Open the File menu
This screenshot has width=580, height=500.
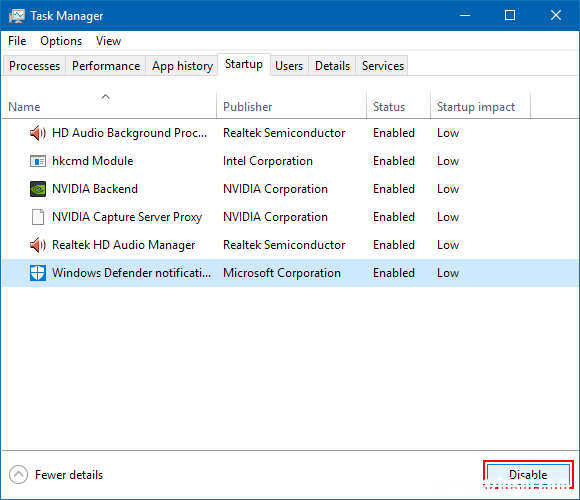click(x=17, y=41)
